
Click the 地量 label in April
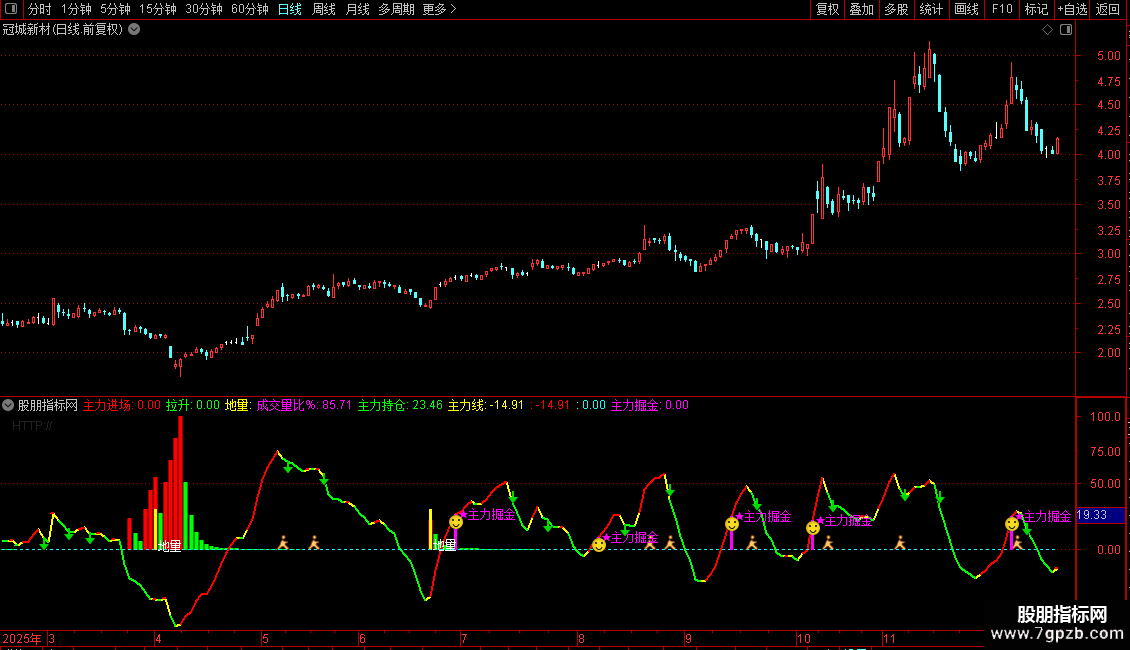pos(169,546)
